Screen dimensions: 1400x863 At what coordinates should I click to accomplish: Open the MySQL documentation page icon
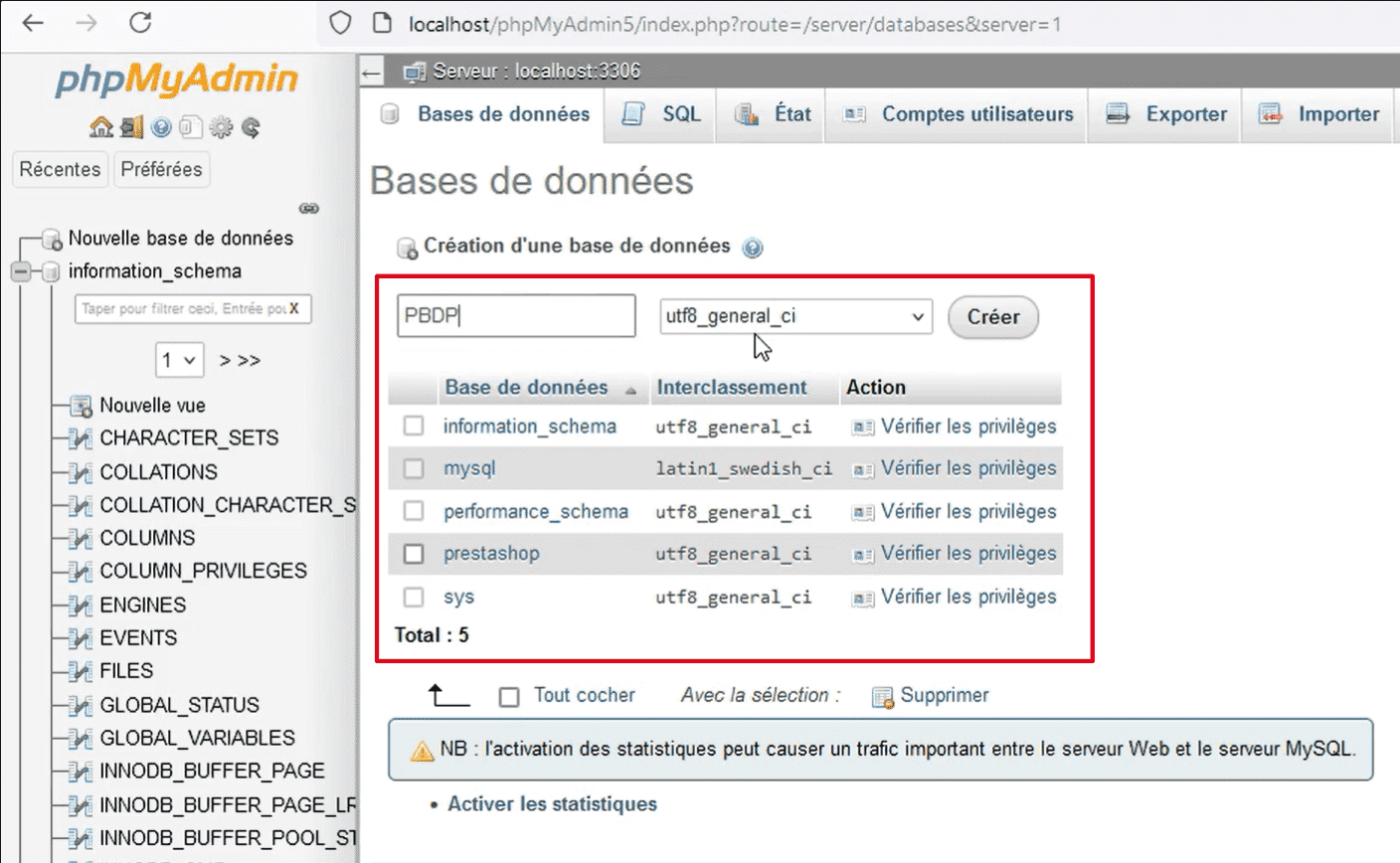point(191,127)
